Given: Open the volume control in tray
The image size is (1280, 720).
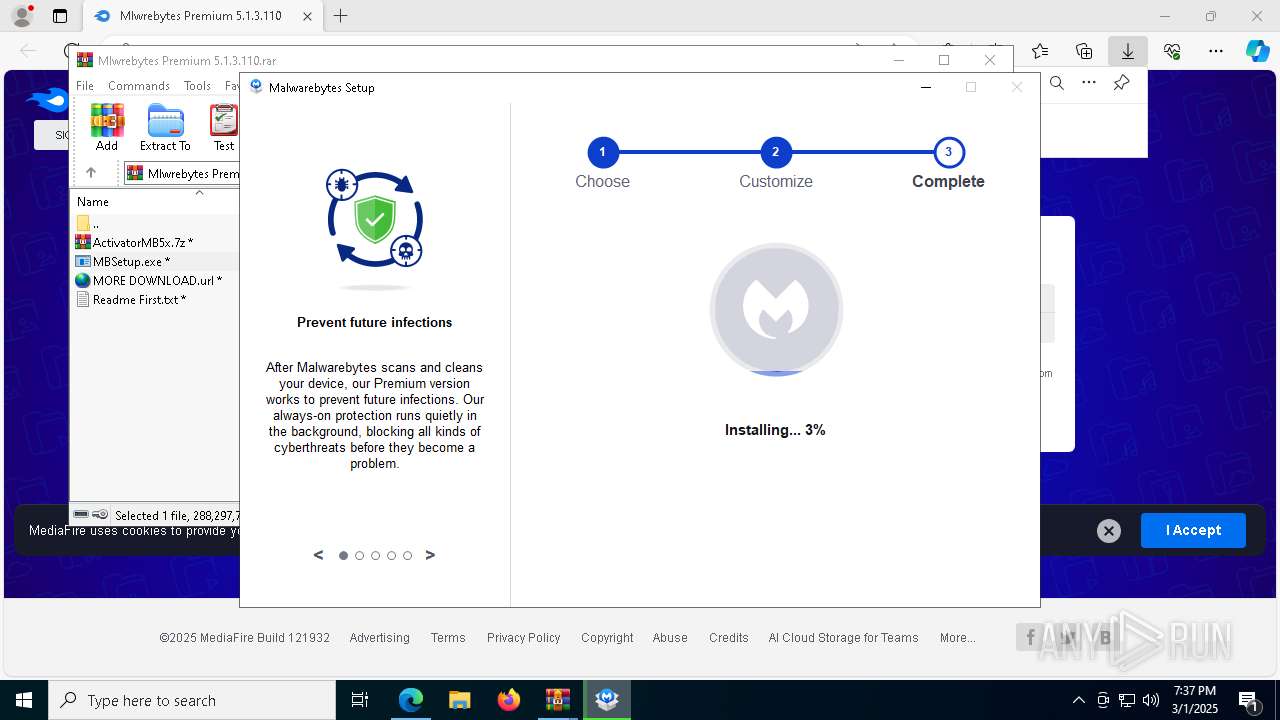Looking at the screenshot, I should point(1150,700).
